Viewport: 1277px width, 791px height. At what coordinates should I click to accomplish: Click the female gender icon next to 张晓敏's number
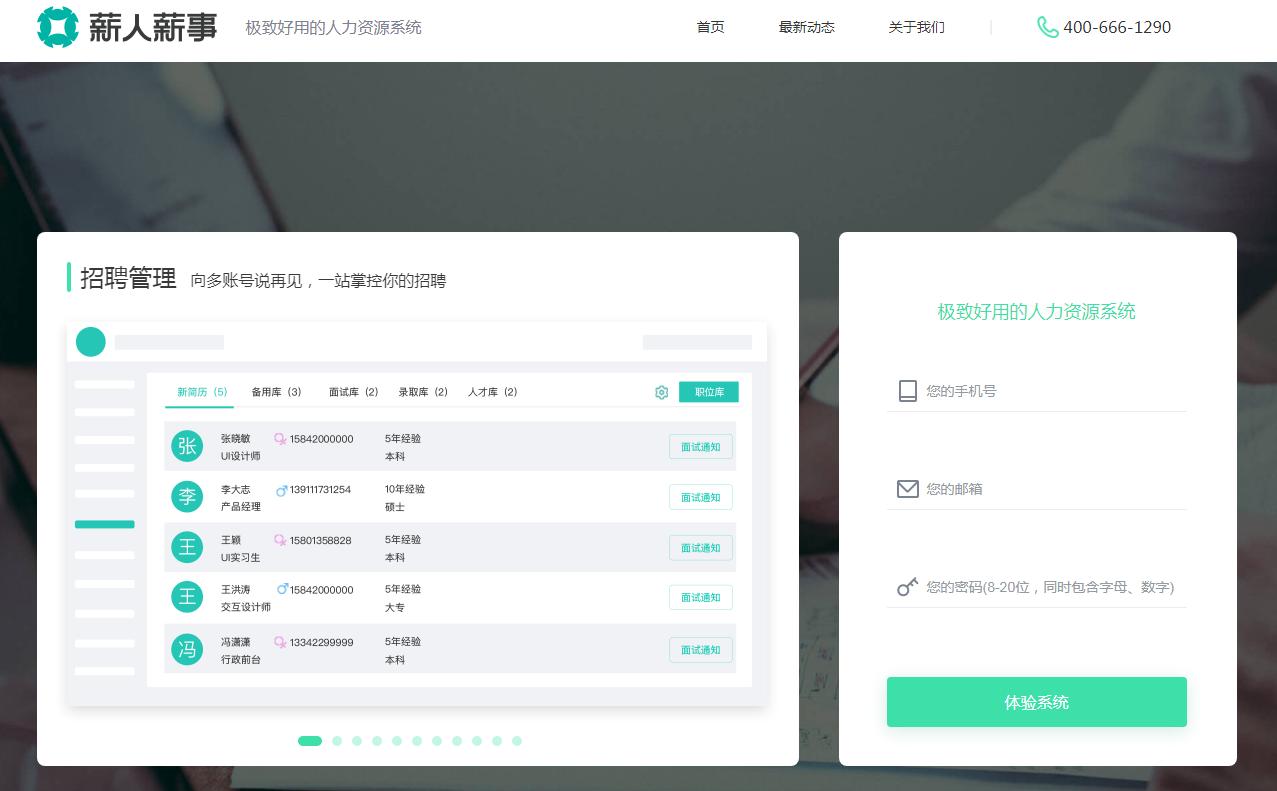[279, 439]
